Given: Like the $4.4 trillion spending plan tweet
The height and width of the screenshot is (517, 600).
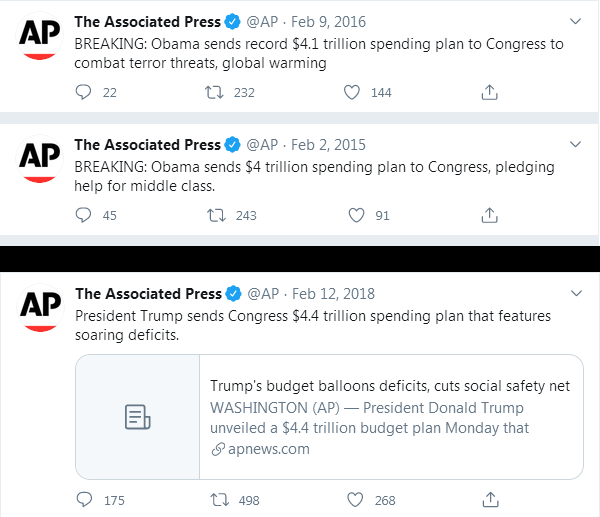Looking at the screenshot, I should point(355,500).
